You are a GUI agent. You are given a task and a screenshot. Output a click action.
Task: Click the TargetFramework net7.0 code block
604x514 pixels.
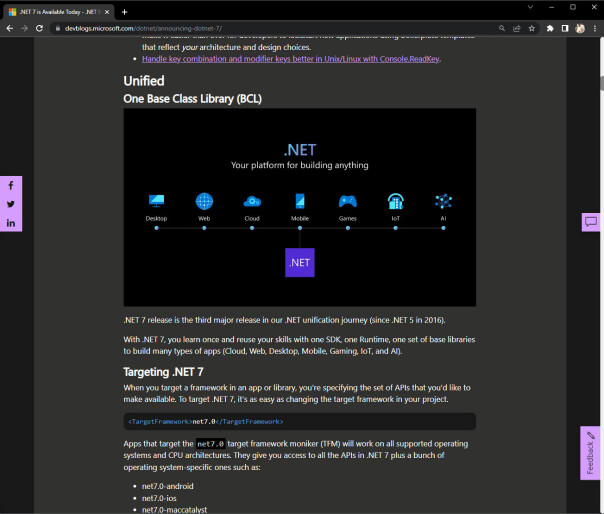[300, 421]
